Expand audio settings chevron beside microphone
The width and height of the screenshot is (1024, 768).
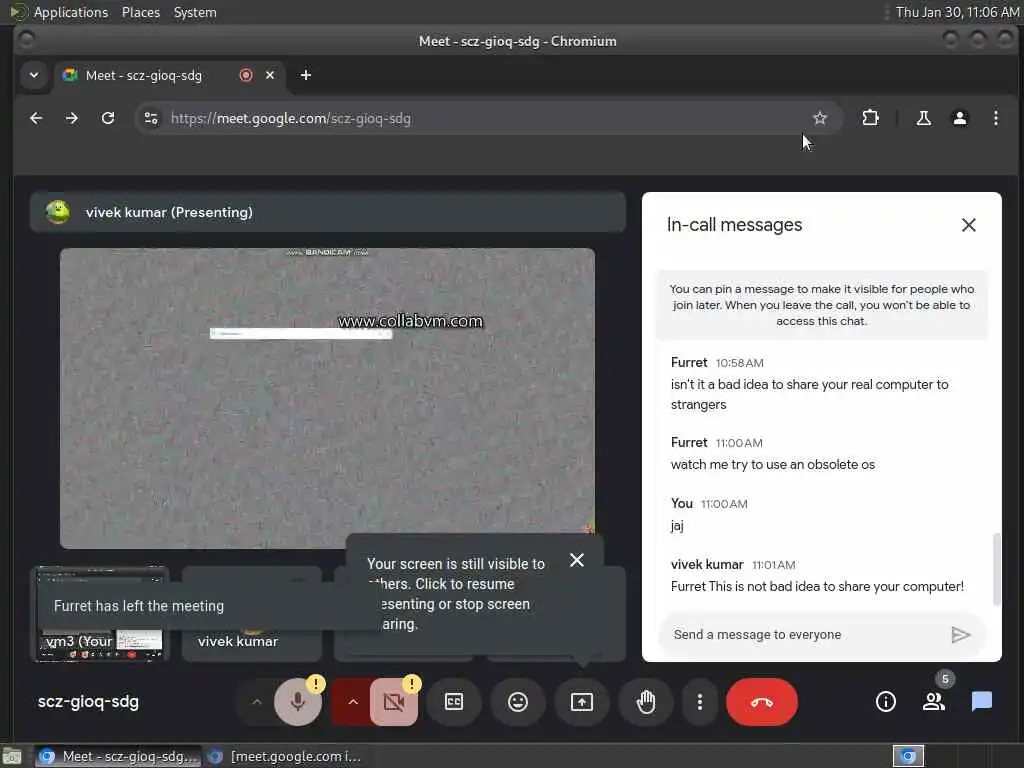click(257, 702)
